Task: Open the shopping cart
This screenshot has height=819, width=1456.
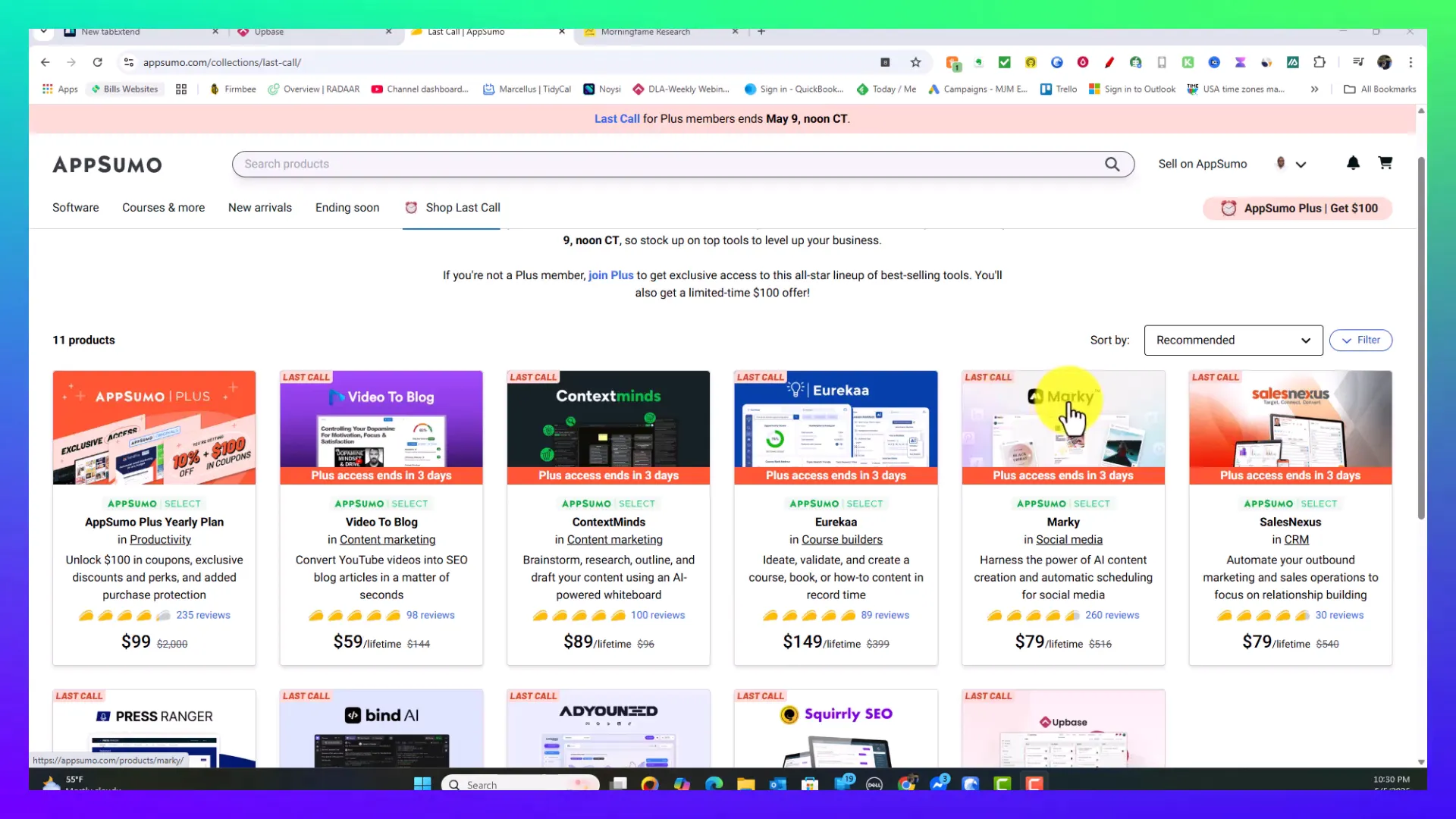Action: (1385, 163)
